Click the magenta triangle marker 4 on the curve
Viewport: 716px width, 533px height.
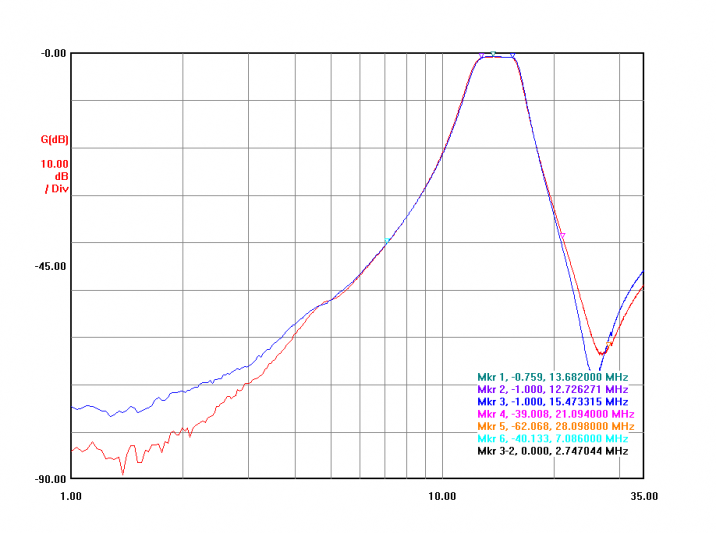click(562, 236)
